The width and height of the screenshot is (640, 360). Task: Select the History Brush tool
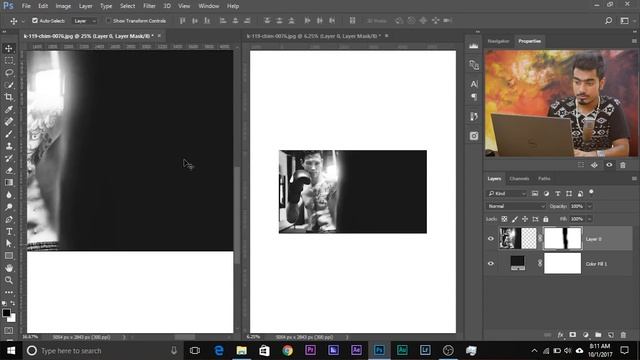tap(9, 158)
